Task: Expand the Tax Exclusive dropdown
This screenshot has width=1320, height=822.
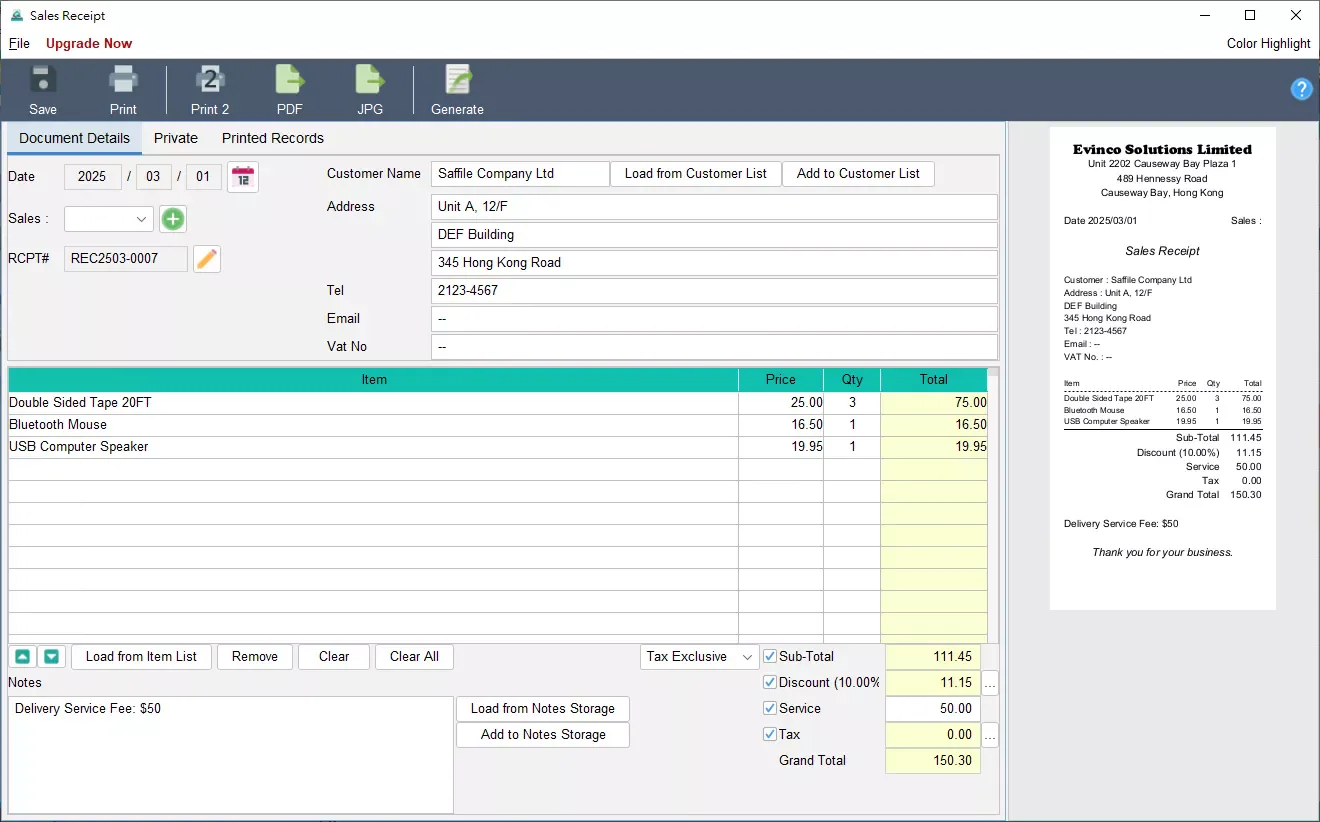Action: tap(700, 657)
